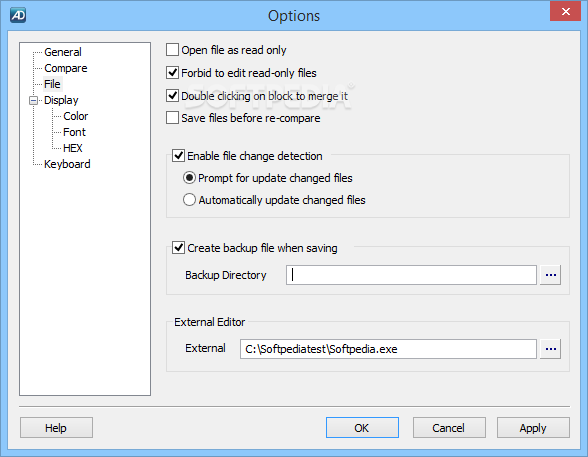Viewport: 588px width, 457px height.
Task: Select Compare in the options tree
Action: pyautogui.click(x=66, y=68)
